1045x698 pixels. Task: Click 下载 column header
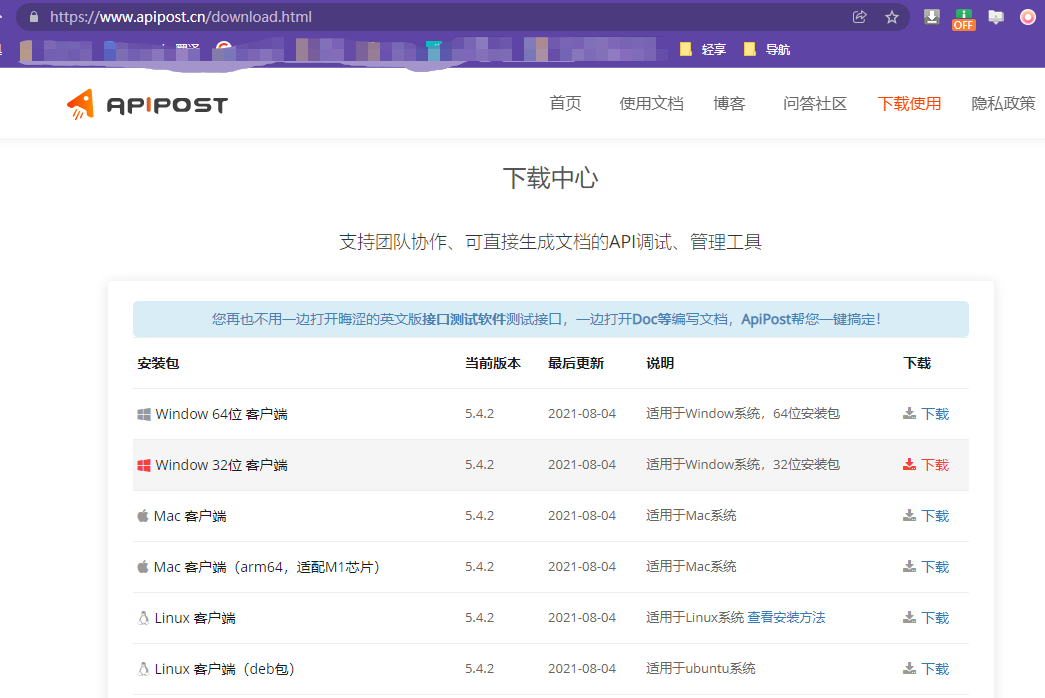pyautogui.click(x=917, y=363)
